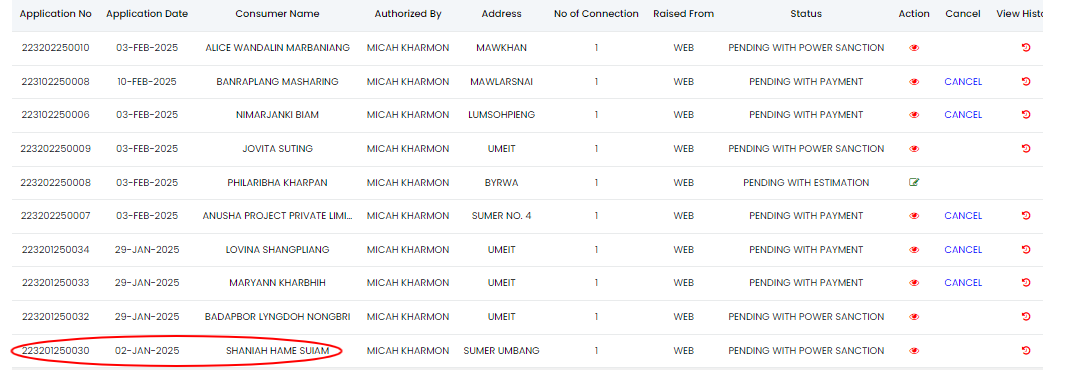
Task: Cancel Lovina Shangpliang's application
Action: coord(963,250)
